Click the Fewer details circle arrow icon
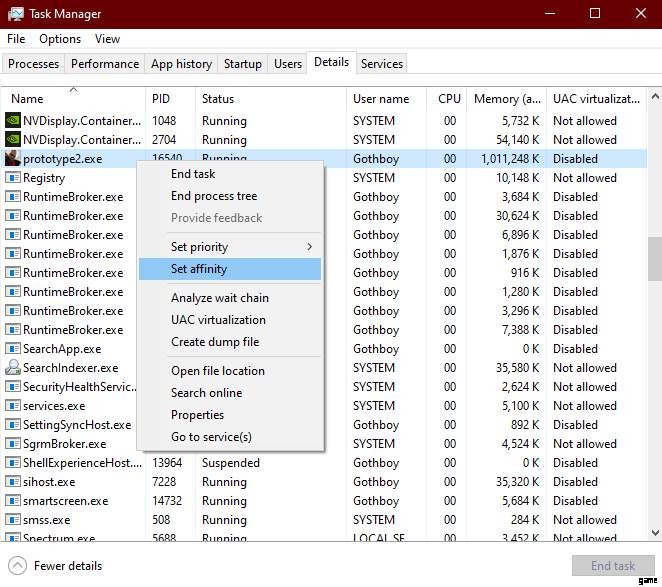 pyautogui.click(x=17, y=565)
